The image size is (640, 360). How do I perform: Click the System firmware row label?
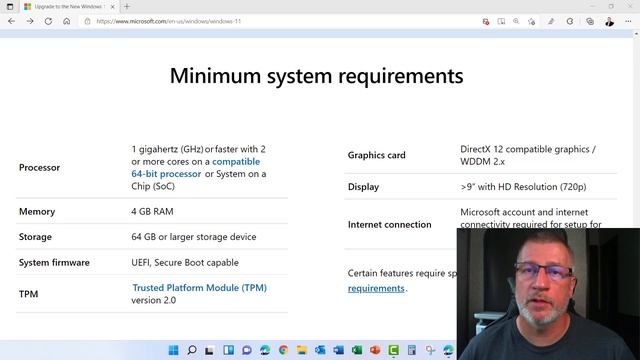54,262
